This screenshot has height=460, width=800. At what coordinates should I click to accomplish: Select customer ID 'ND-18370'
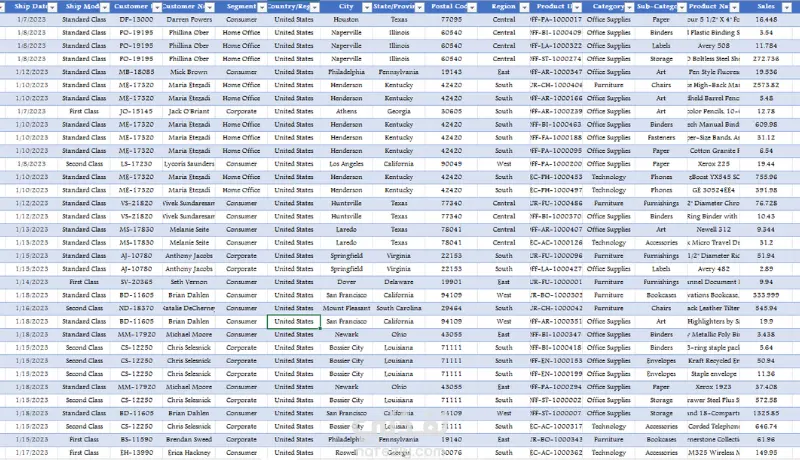tap(136, 308)
